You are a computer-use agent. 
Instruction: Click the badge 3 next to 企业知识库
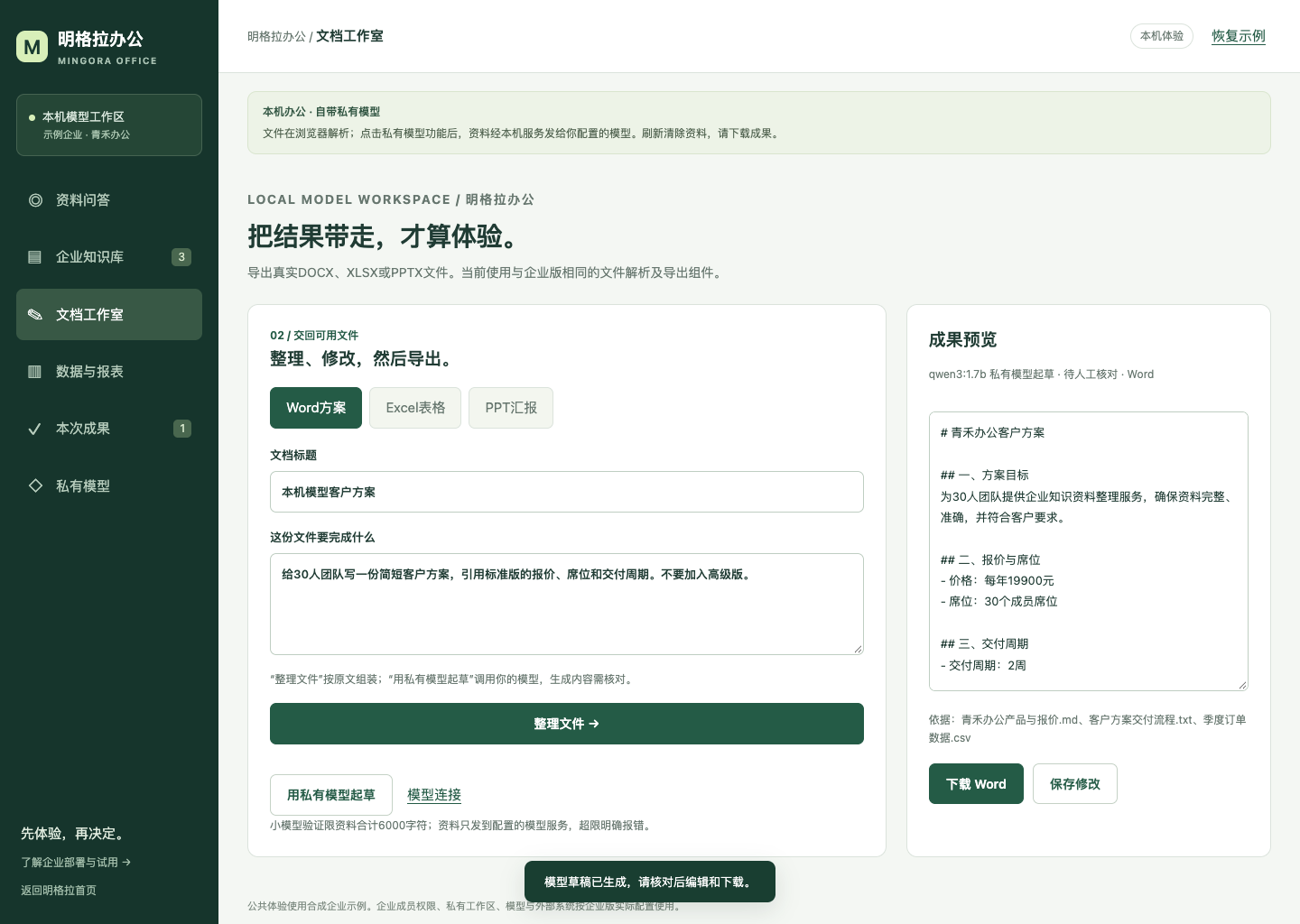click(181, 257)
